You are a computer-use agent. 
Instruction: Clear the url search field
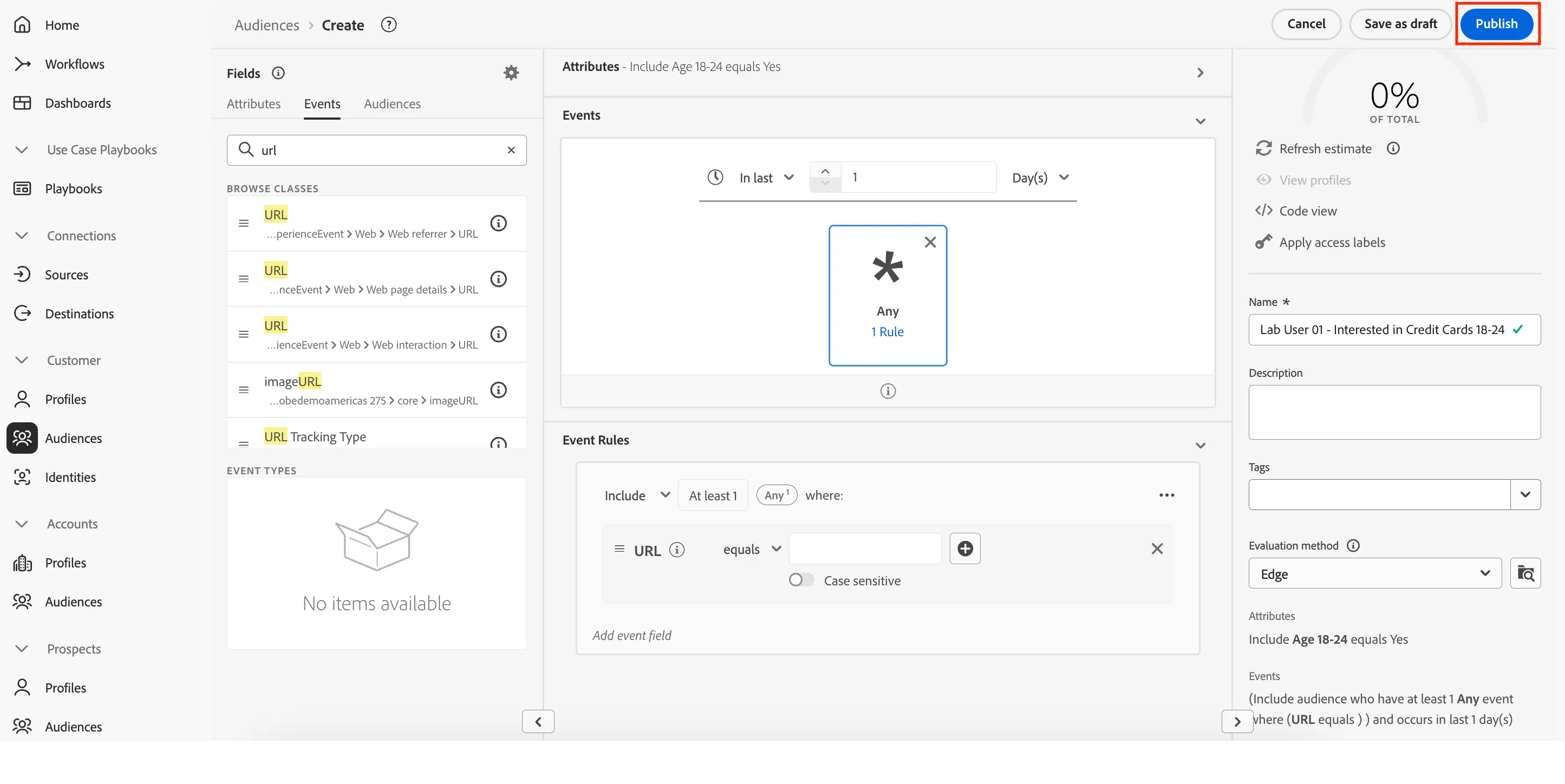(511, 150)
